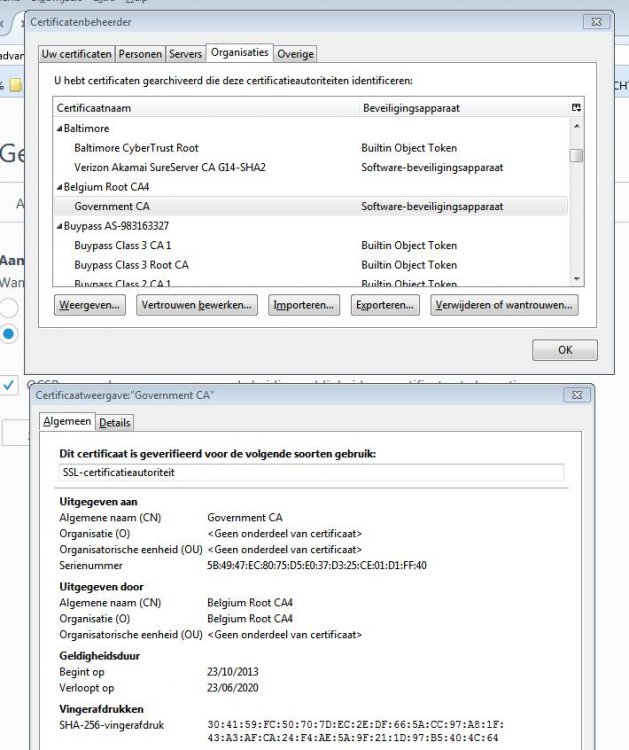Open the Servers tab
The image size is (629, 750).
185,54
